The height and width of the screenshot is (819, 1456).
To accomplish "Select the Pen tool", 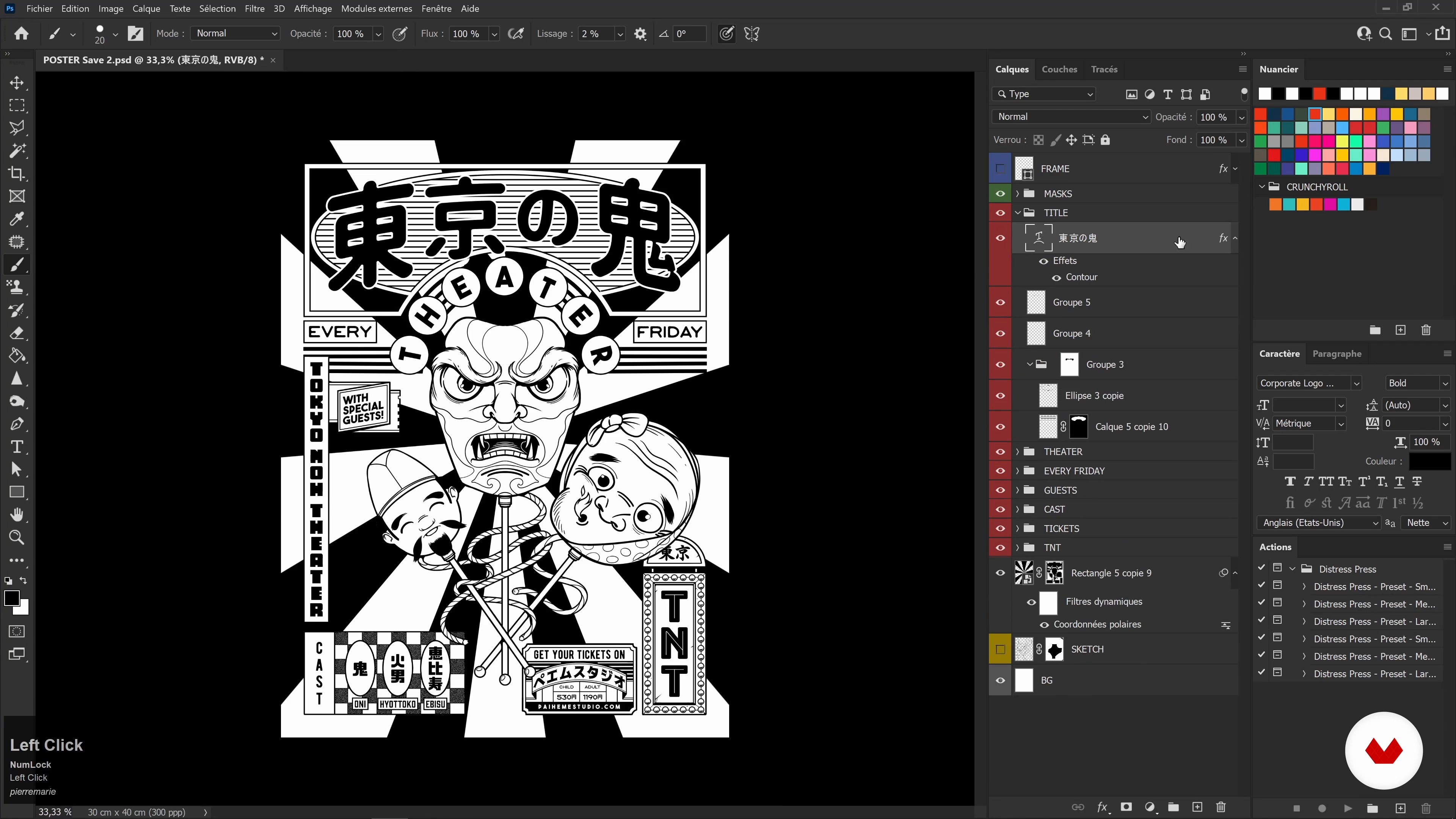I will click(x=17, y=424).
